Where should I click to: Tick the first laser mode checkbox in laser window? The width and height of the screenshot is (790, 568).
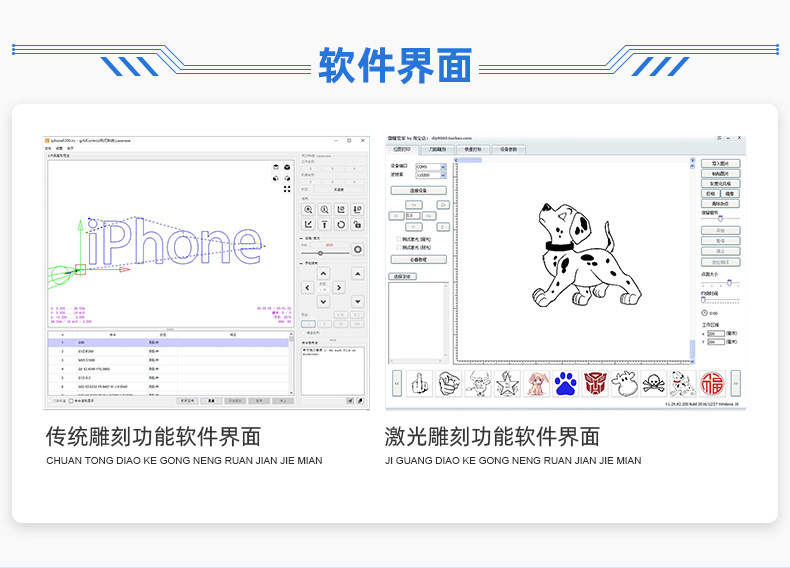[x=399, y=239]
